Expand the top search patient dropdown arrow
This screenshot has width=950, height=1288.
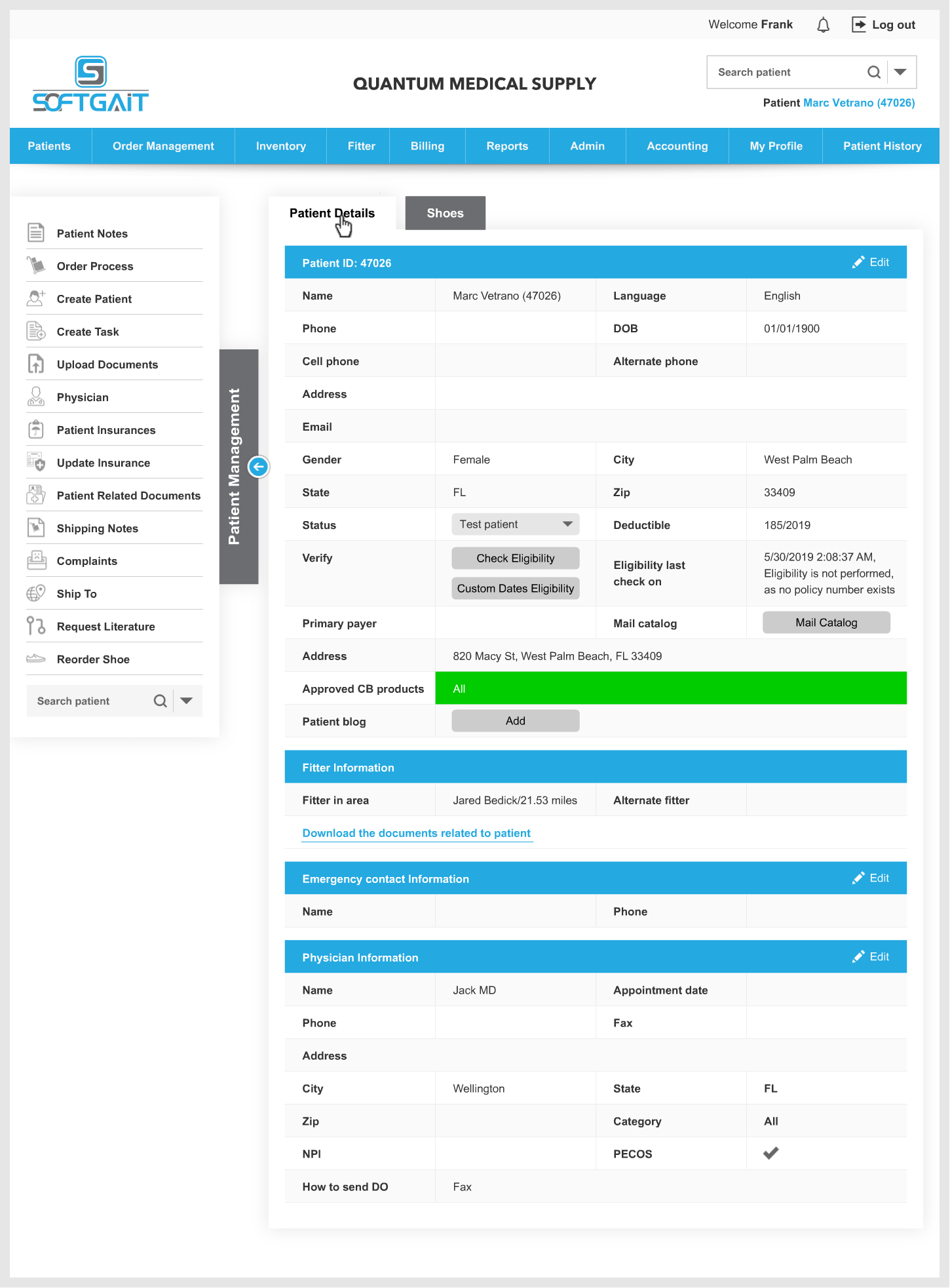click(x=901, y=72)
